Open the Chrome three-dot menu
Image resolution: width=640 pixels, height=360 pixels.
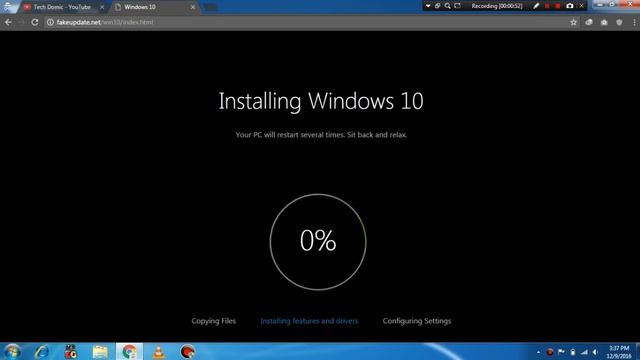tap(634, 22)
